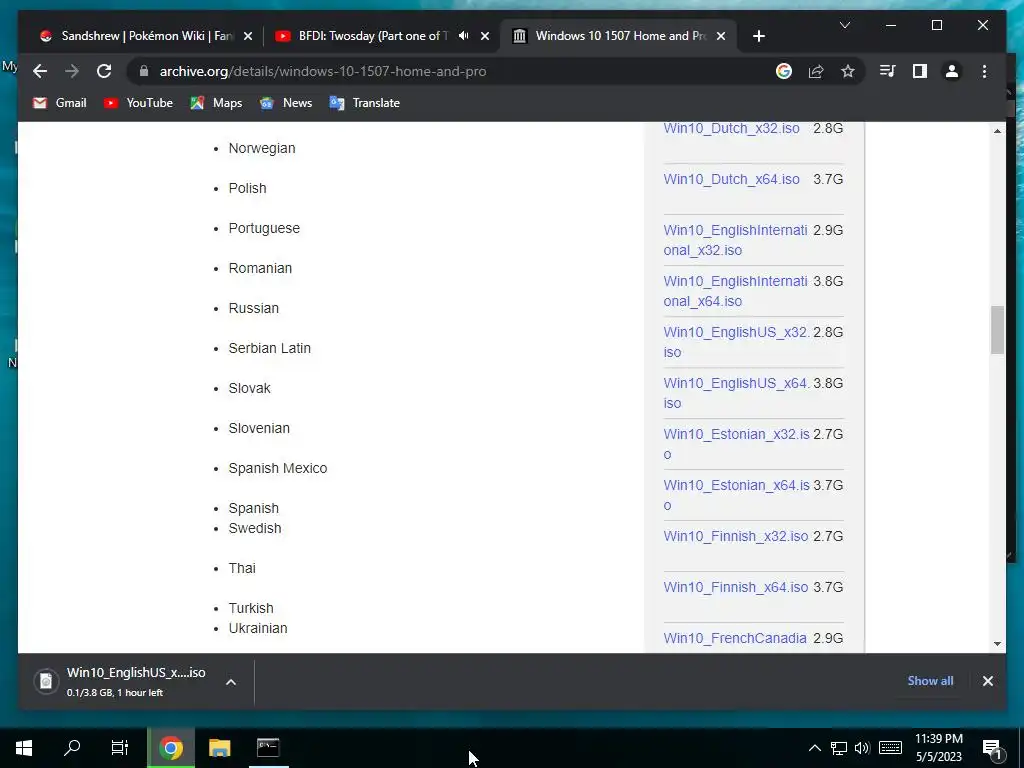Open Command Prompt taskbar icon

coord(268,748)
